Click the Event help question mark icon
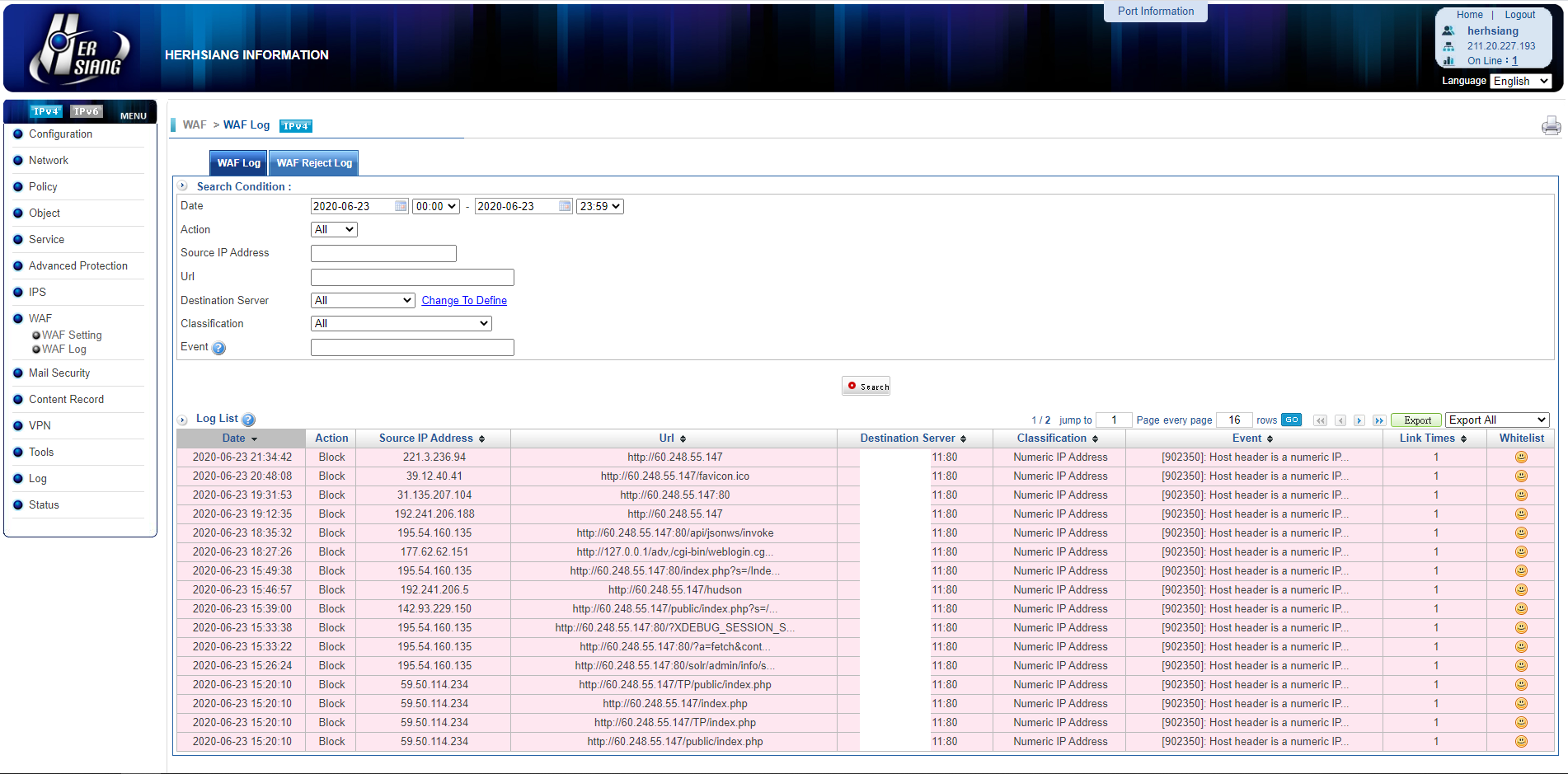The width and height of the screenshot is (1568, 774). pos(218,348)
